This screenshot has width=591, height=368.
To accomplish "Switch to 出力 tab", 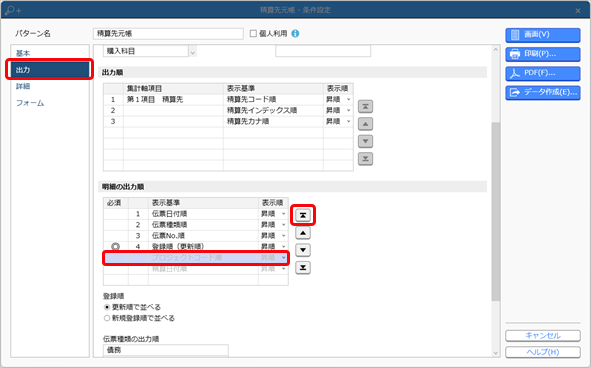I will (50, 70).
